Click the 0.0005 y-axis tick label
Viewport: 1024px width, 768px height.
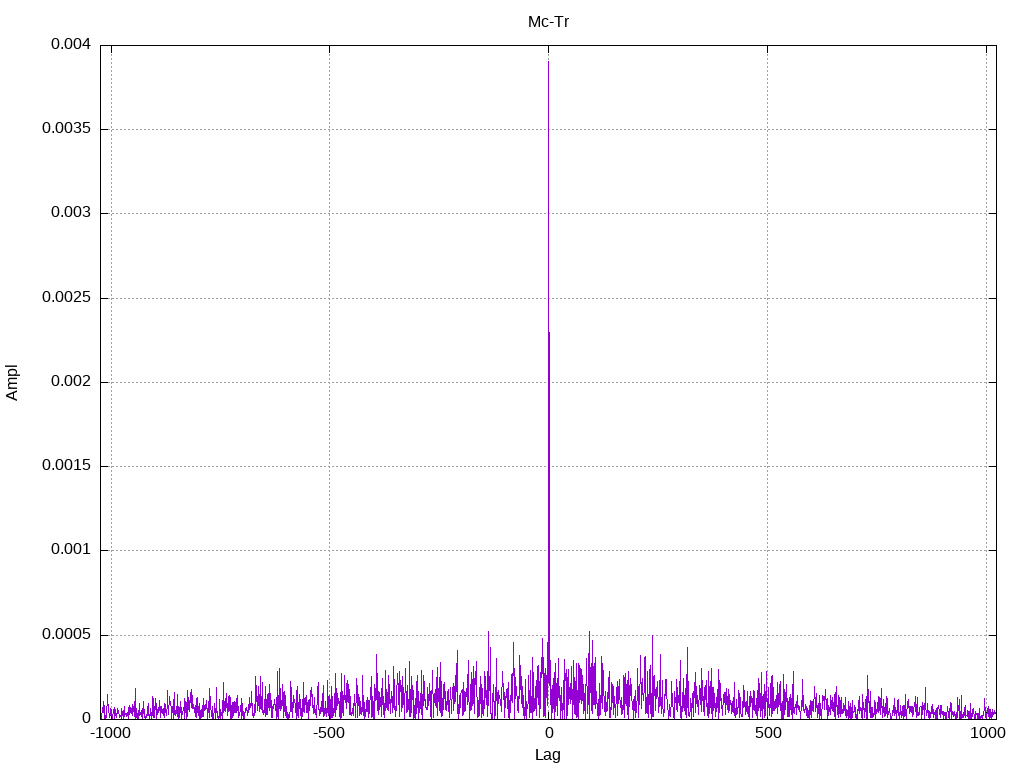point(66,634)
